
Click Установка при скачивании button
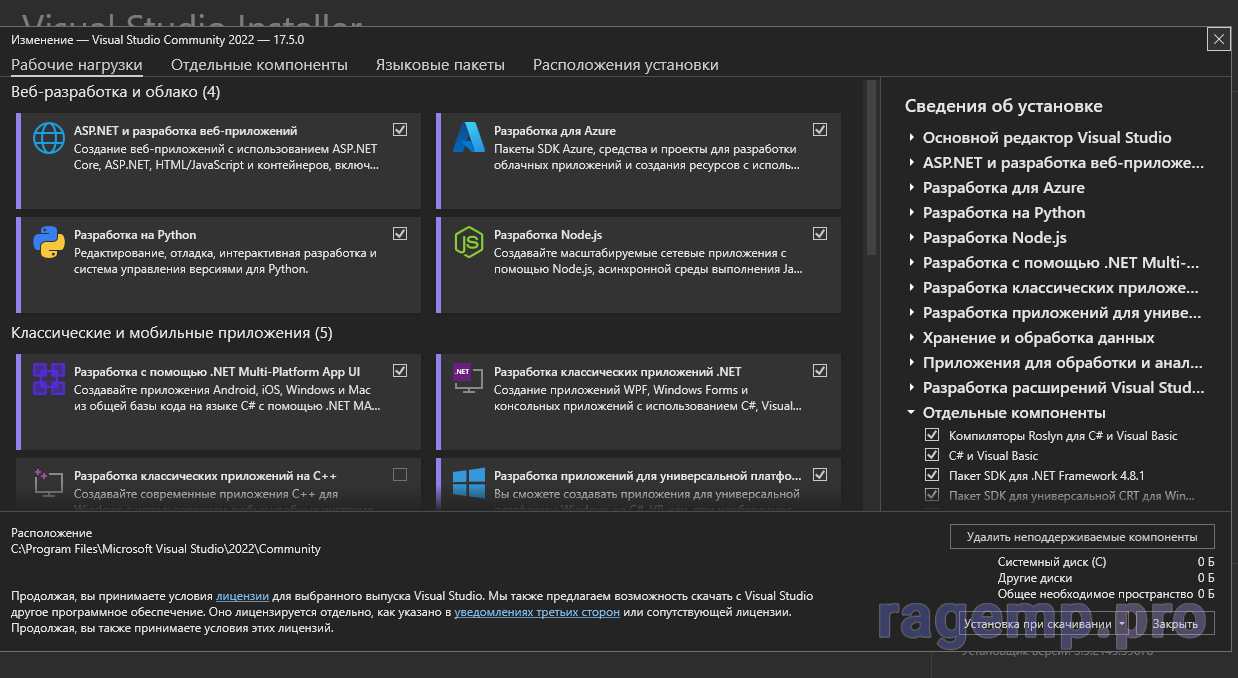tap(1036, 623)
